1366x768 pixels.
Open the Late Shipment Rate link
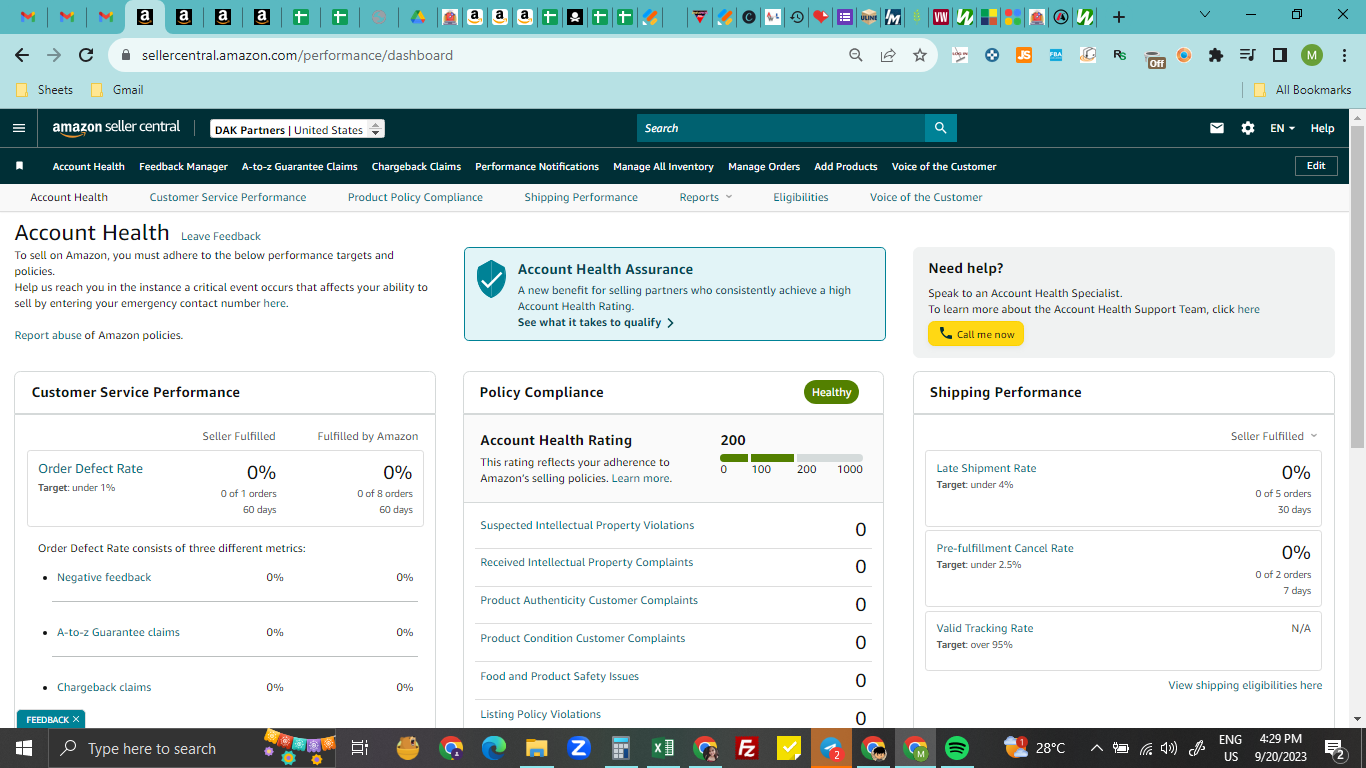tap(986, 468)
